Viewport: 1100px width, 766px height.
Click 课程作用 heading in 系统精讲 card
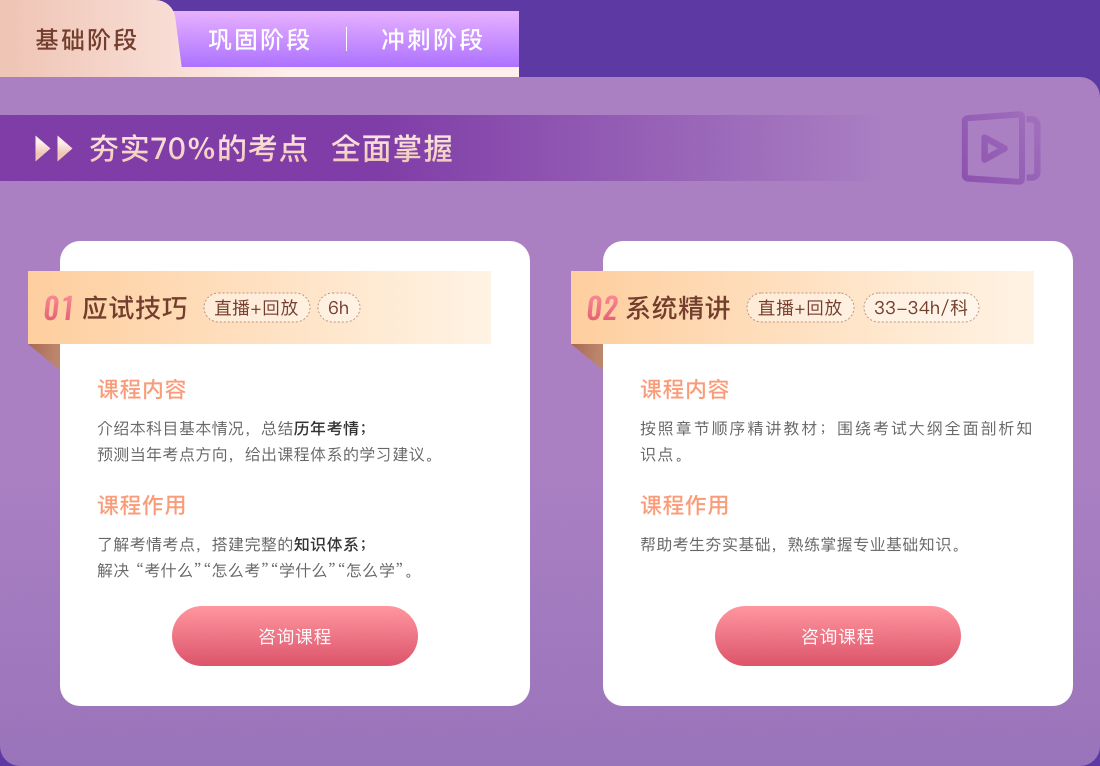click(685, 505)
